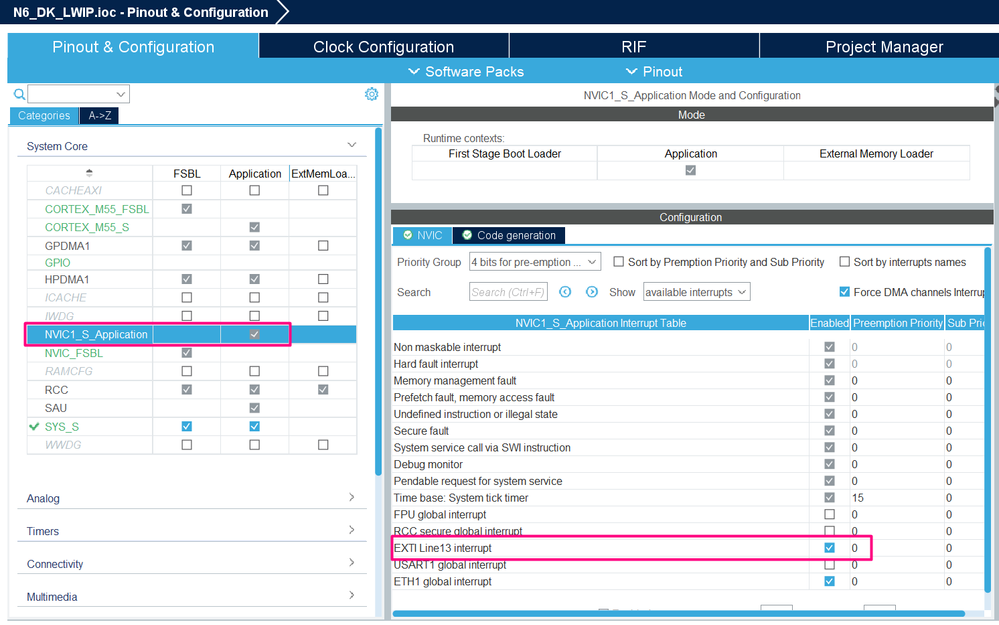This screenshot has width=999, height=625.
Task: Toggle GPDMA1 ExtMemLoader checkbox
Action: tap(323, 245)
